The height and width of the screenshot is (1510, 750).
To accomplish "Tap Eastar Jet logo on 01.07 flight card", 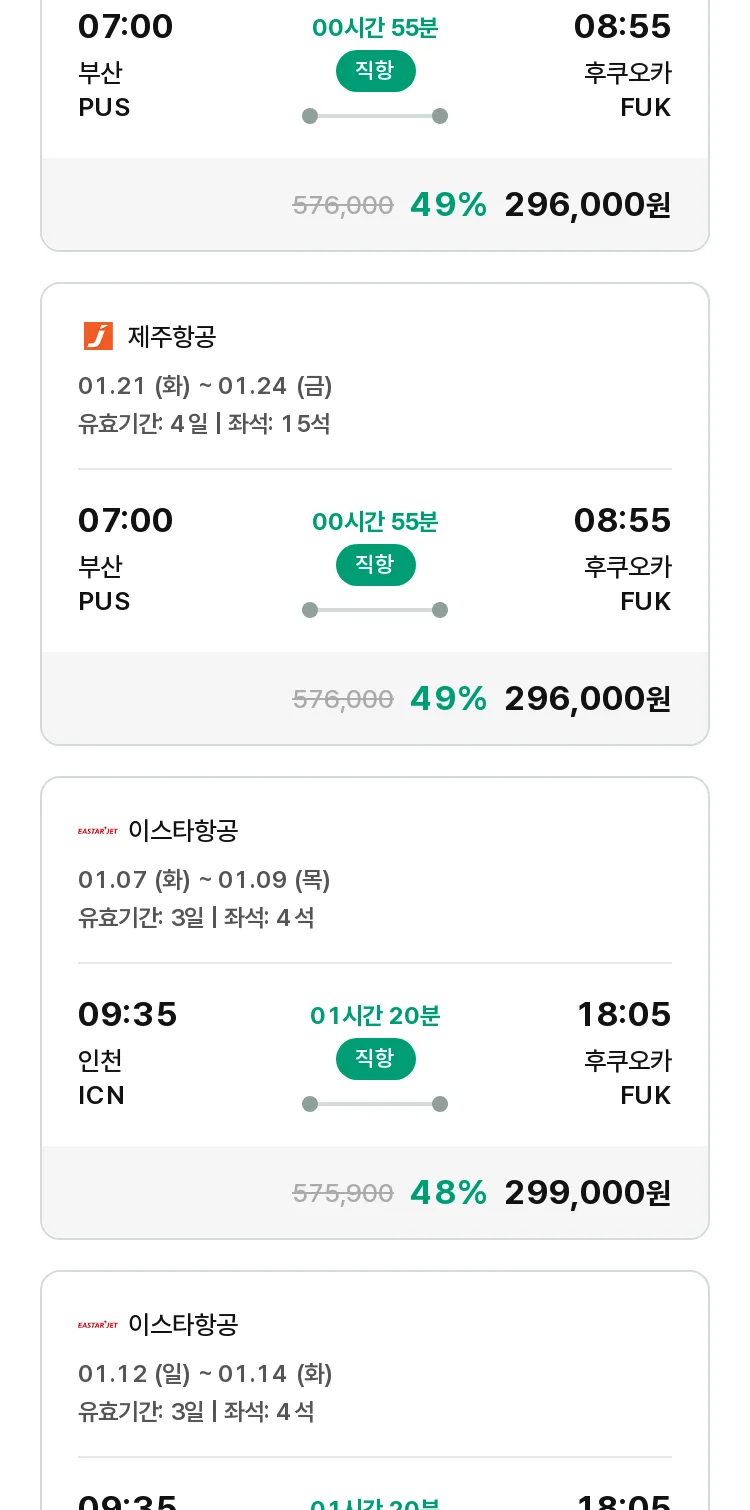I will coord(98,830).
